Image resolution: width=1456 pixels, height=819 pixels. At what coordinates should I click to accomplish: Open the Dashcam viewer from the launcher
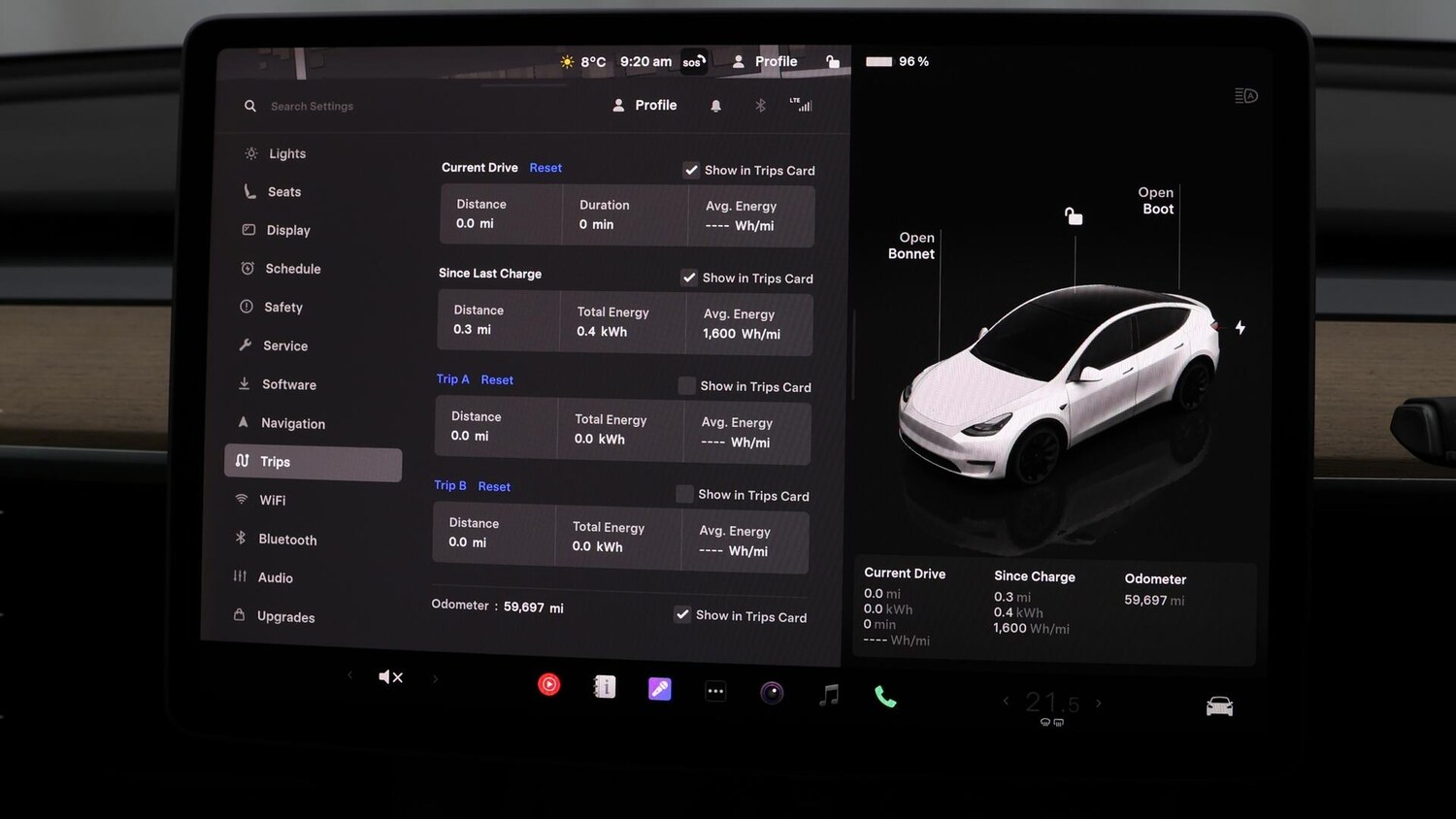coord(548,684)
